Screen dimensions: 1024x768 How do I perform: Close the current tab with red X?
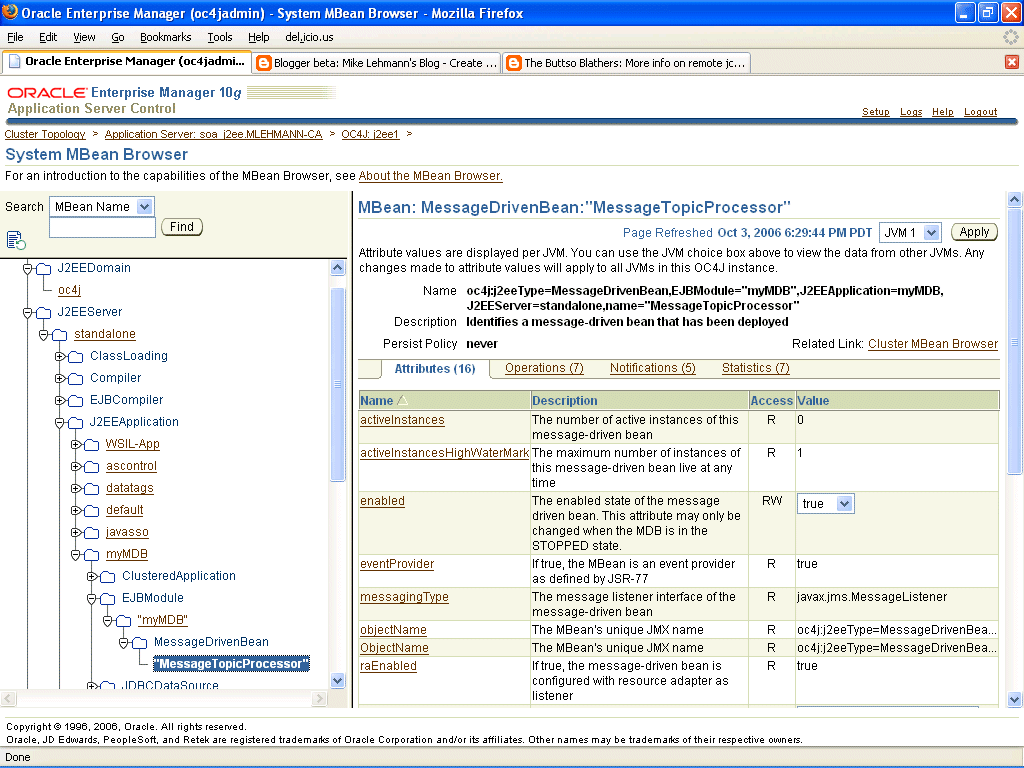click(1012, 62)
